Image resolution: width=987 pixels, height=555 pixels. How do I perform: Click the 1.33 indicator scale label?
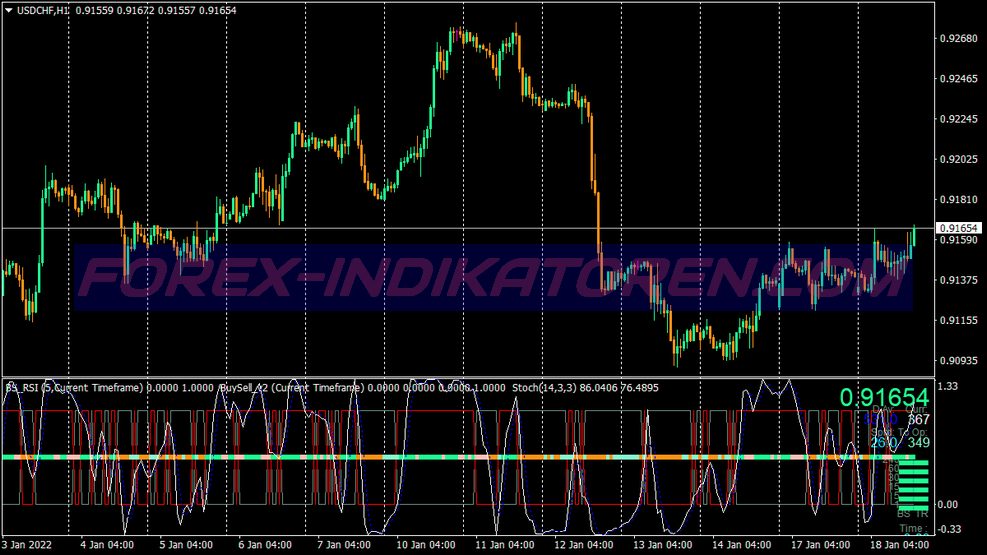tap(948, 386)
